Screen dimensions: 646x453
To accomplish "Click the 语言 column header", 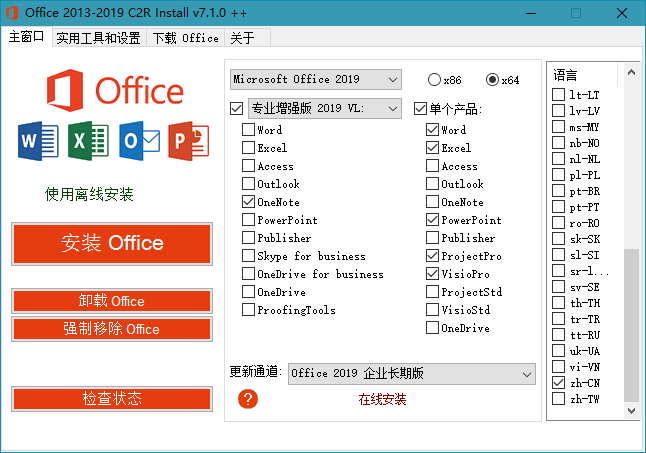I will click(584, 75).
